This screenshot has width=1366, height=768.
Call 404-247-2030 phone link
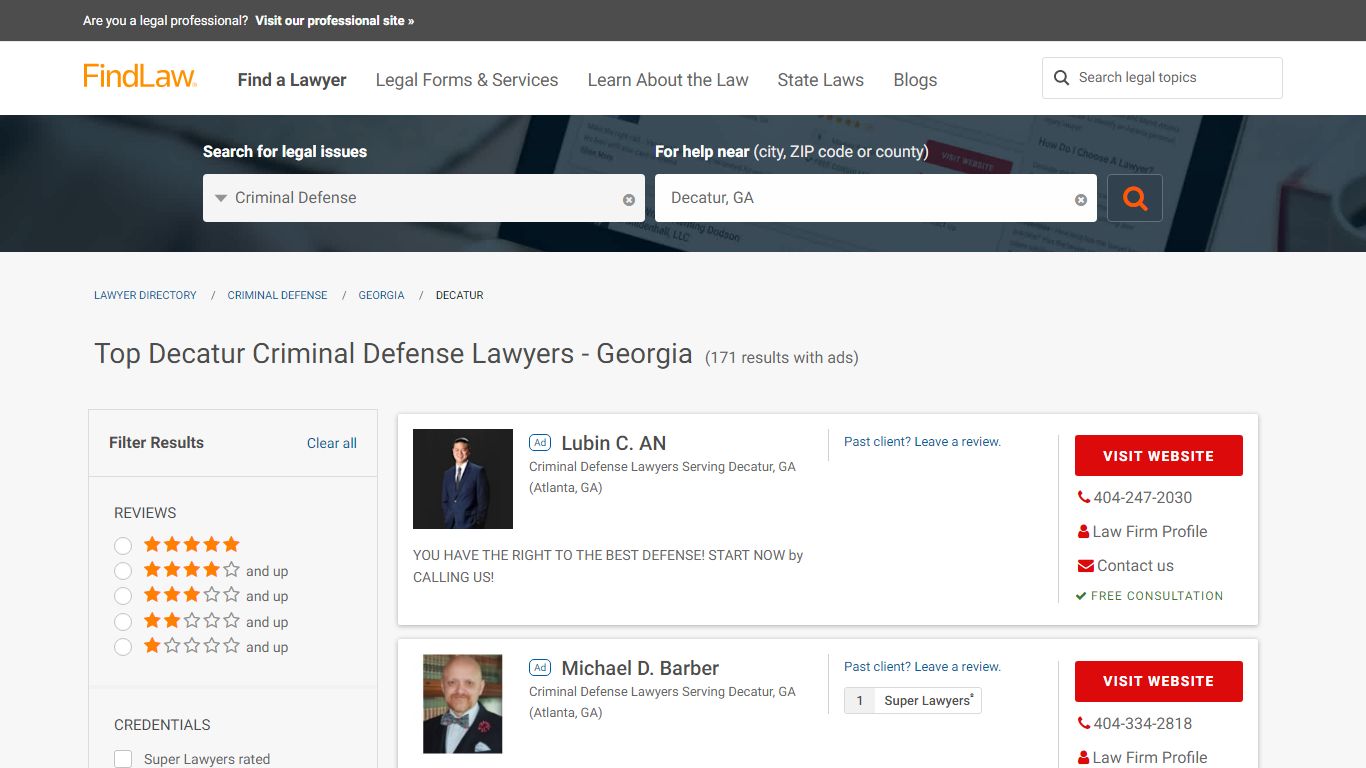[x=1143, y=497]
